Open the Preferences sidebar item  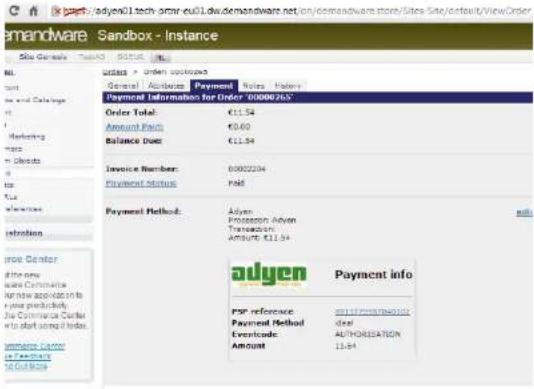(x=23, y=209)
